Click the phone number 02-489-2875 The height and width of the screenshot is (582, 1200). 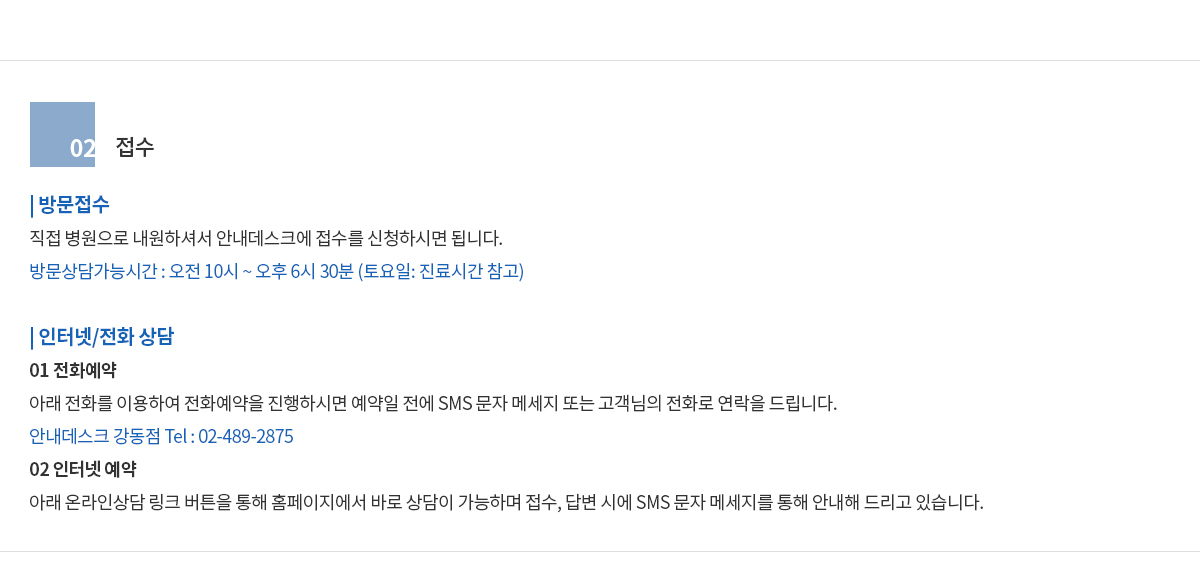point(246,436)
